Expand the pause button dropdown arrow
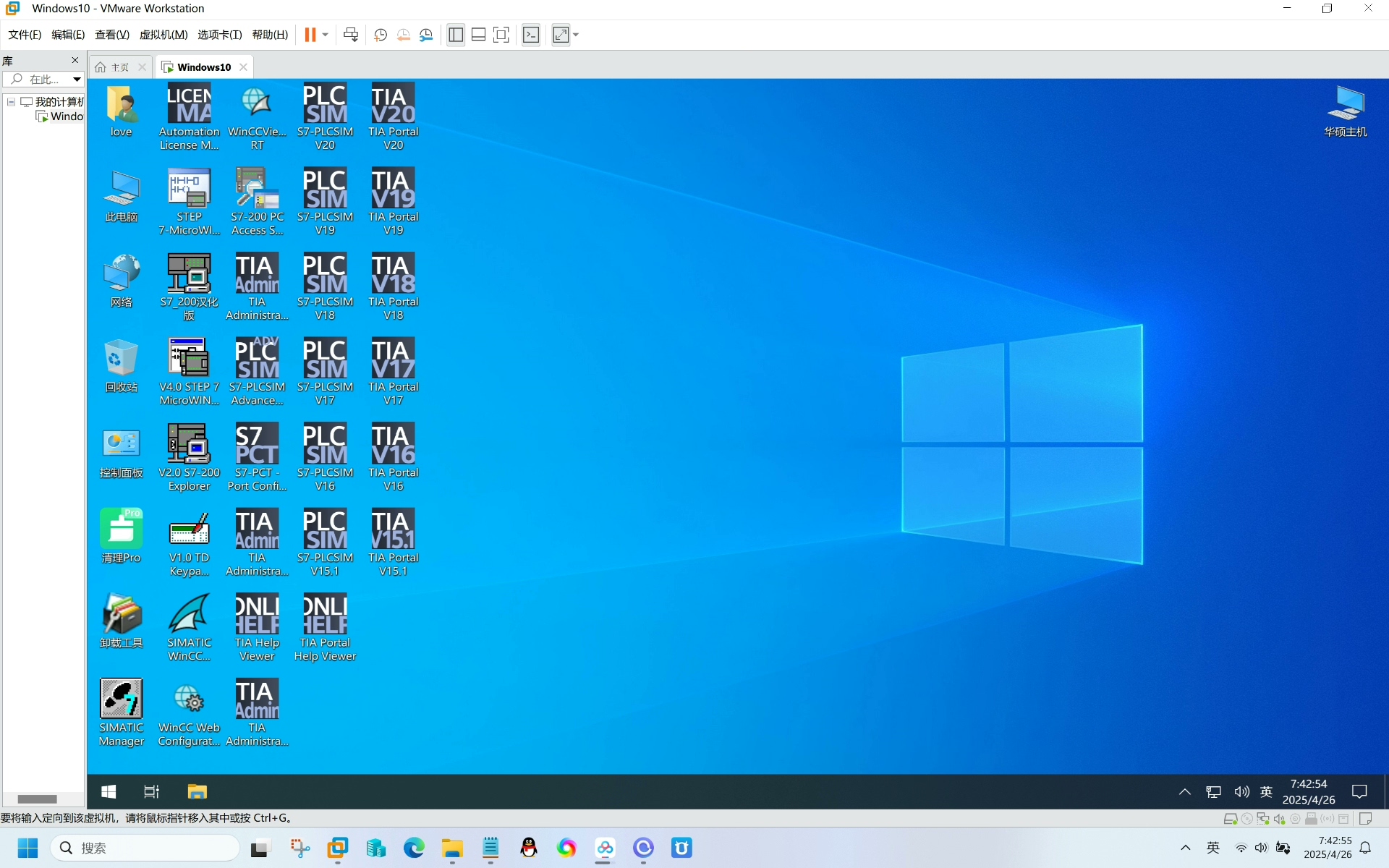Image resolution: width=1389 pixels, height=868 pixels. pyautogui.click(x=326, y=35)
